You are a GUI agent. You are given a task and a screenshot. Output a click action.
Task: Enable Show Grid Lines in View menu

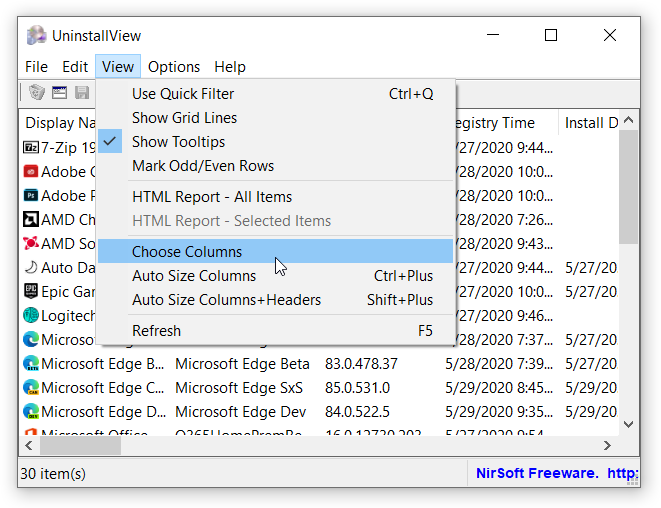tap(275, 118)
